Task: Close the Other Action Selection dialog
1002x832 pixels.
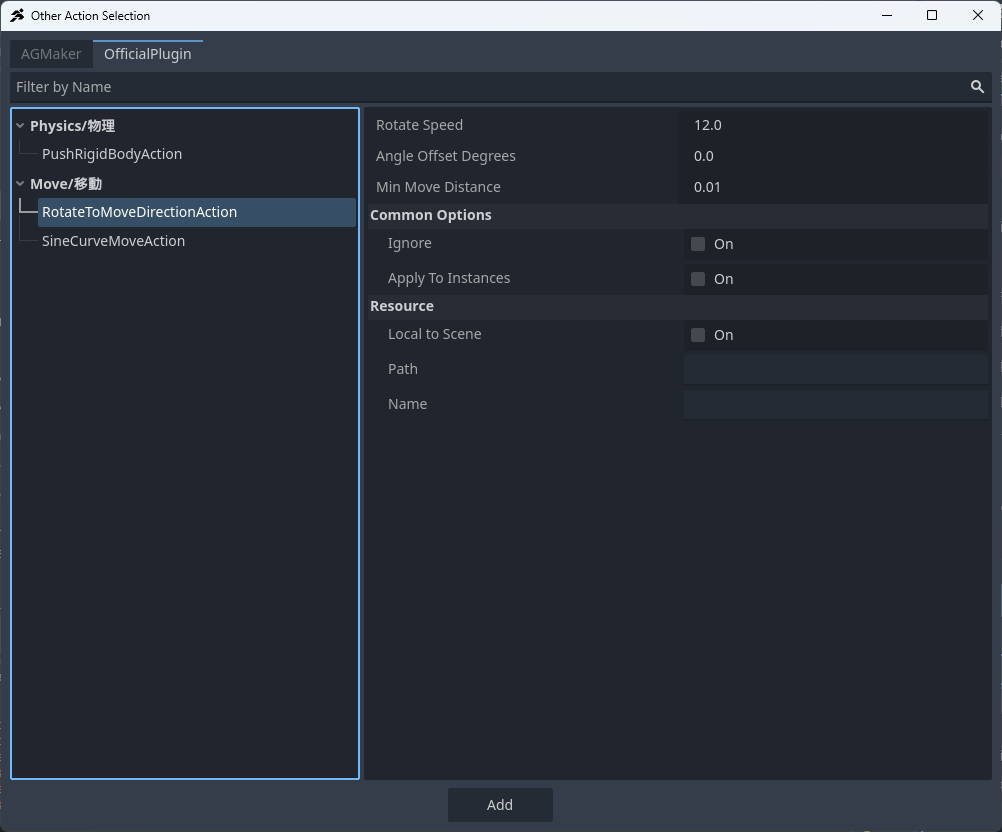Action: [x=978, y=15]
